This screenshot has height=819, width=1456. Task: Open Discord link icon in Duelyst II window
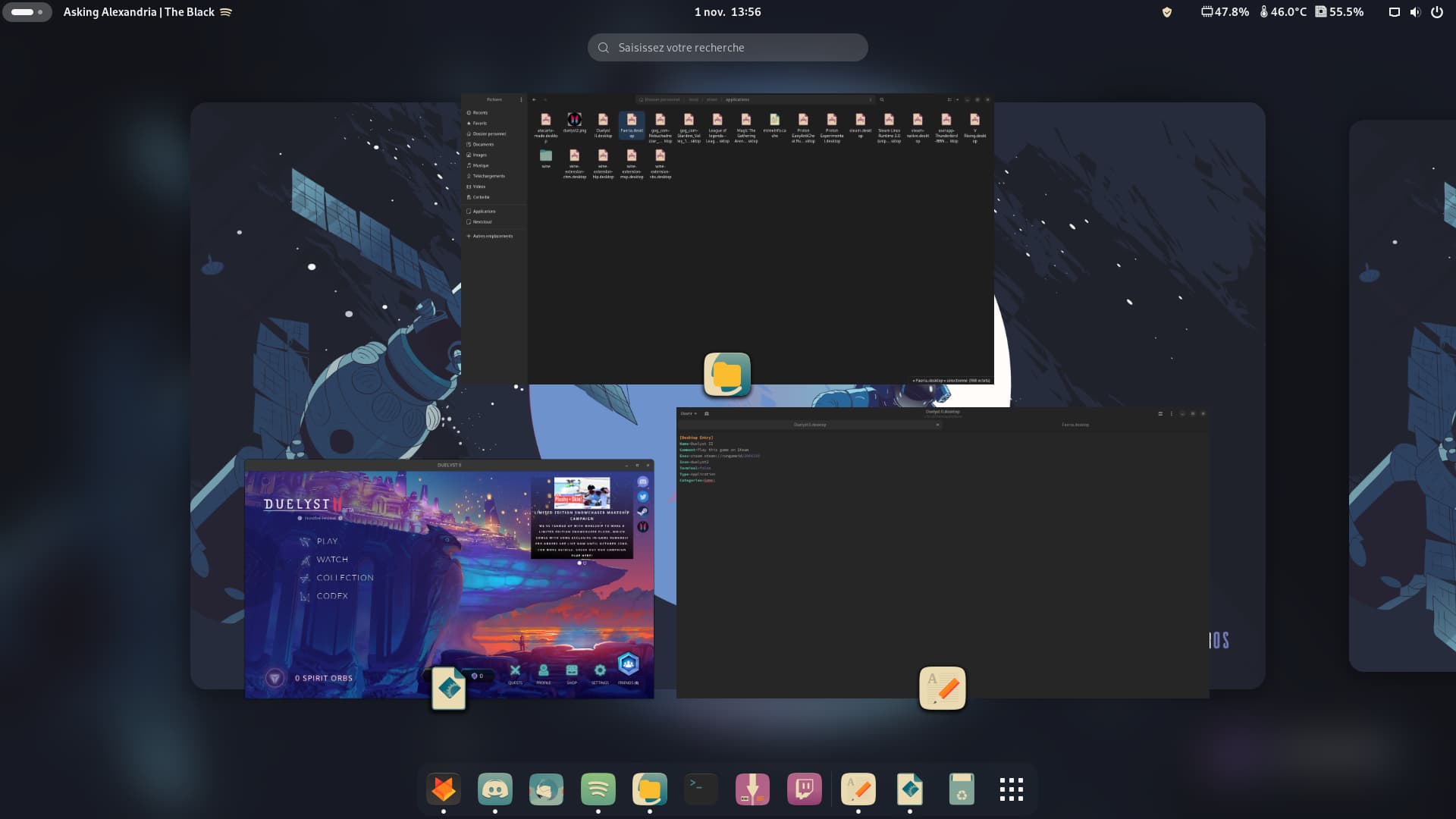643,482
